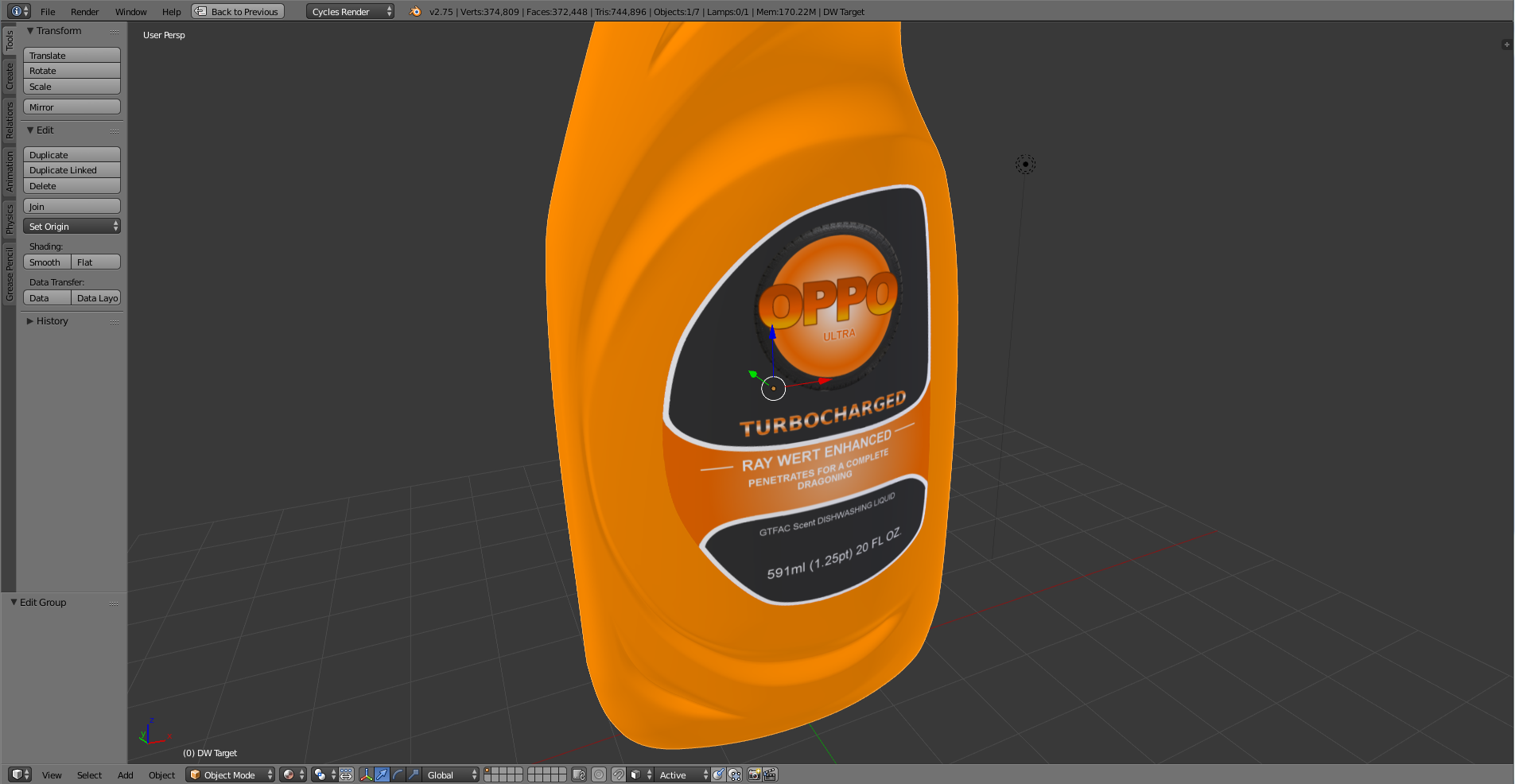Open the File menu
Screen dimensions: 1515x784
click(x=48, y=12)
